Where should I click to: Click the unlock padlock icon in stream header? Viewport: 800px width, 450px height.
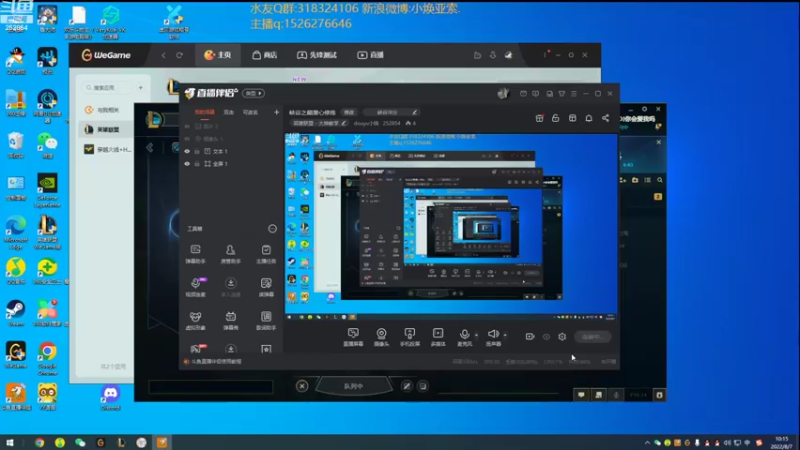[556, 118]
